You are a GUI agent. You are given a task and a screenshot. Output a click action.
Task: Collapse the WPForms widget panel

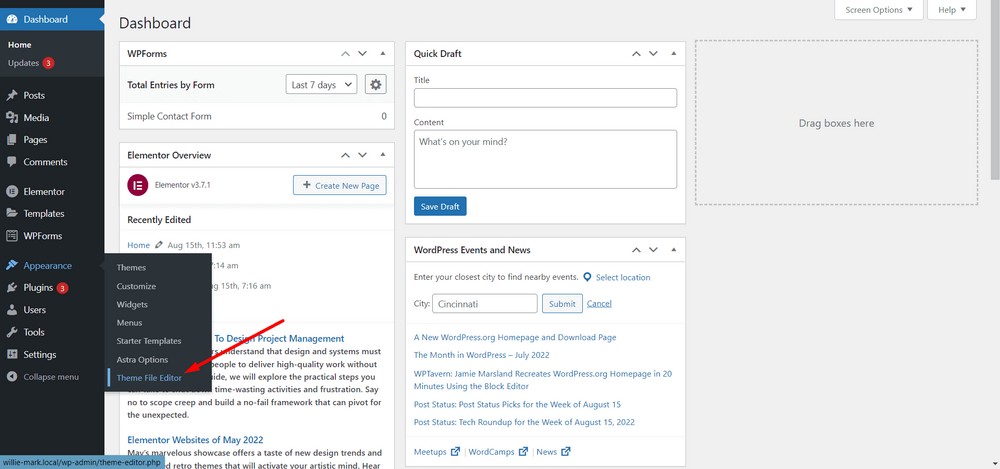click(x=383, y=54)
